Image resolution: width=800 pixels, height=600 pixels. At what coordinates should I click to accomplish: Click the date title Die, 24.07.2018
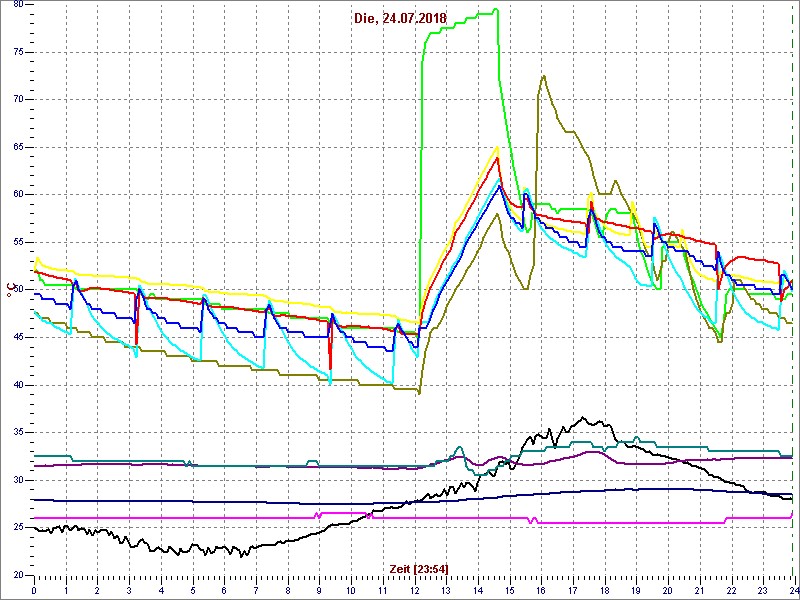(400, 18)
